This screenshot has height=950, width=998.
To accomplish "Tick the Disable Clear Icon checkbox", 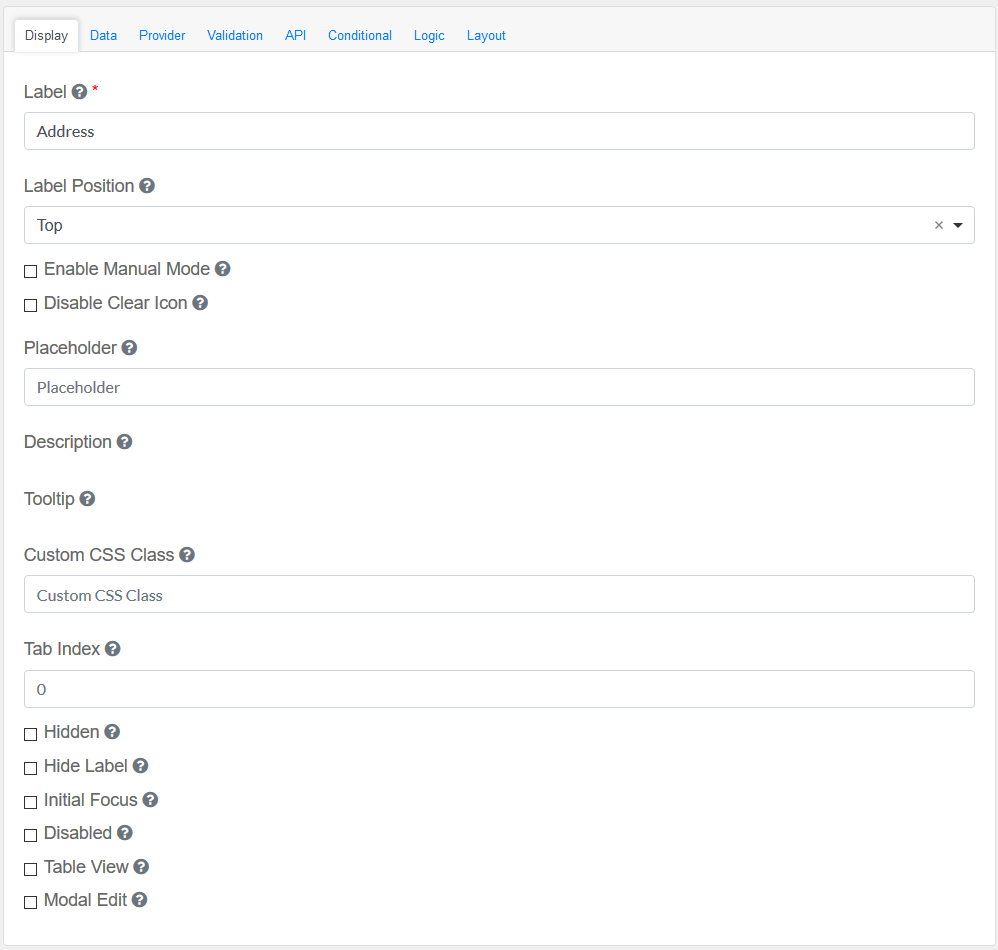I will pos(31,305).
